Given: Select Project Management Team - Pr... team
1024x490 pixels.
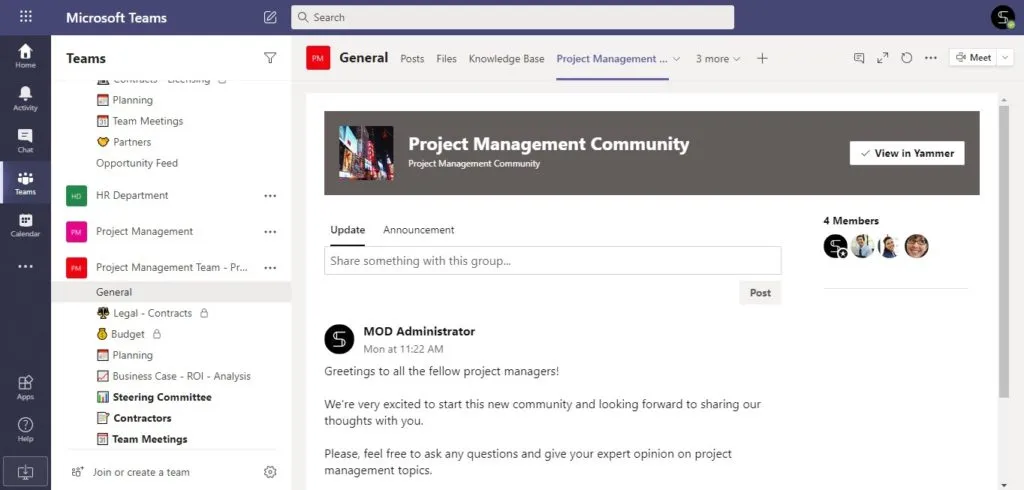Looking at the screenshot, I should [x=172, y=267].
